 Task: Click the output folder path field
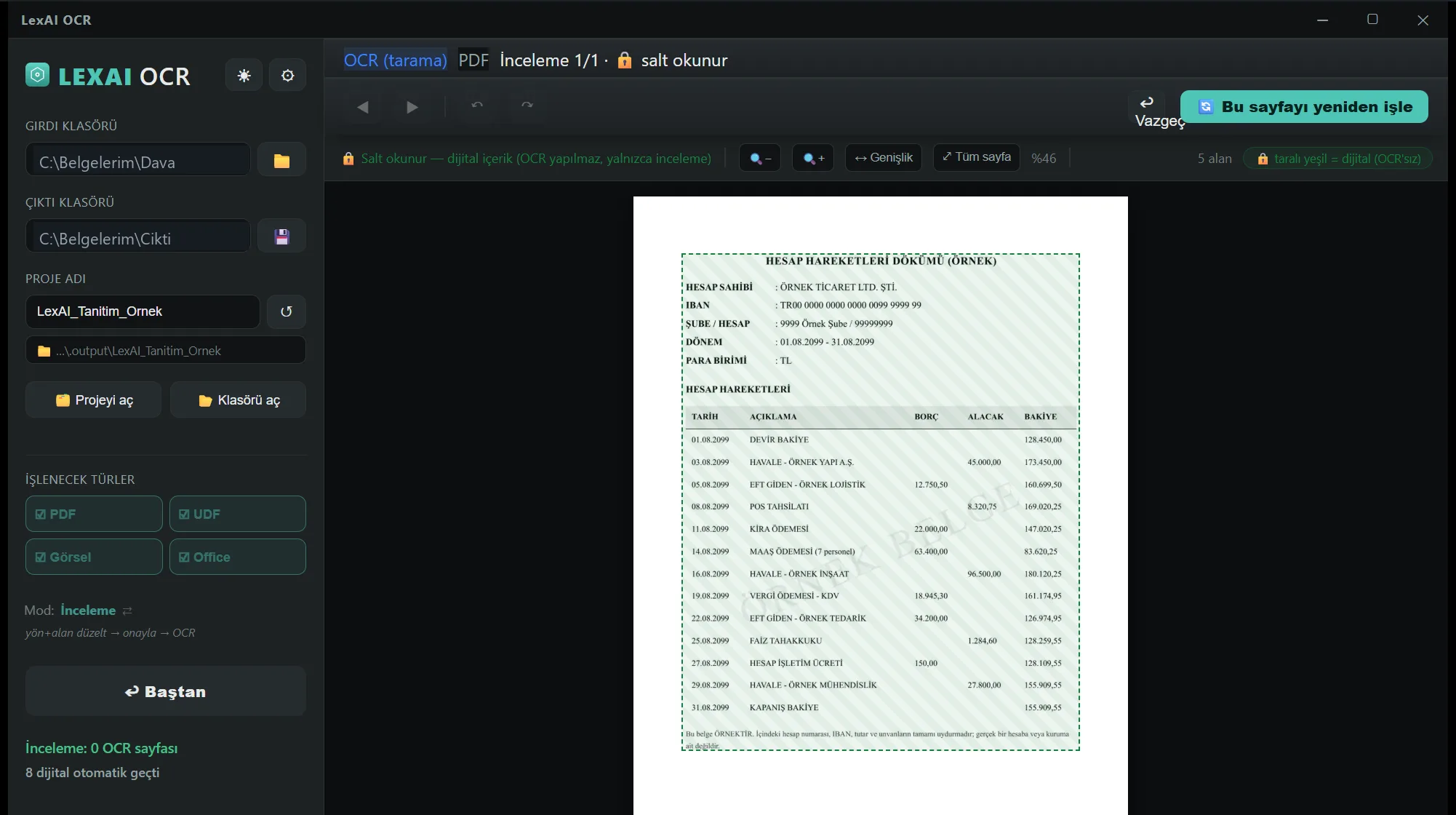pyautogui.click(x=138, y=236)
